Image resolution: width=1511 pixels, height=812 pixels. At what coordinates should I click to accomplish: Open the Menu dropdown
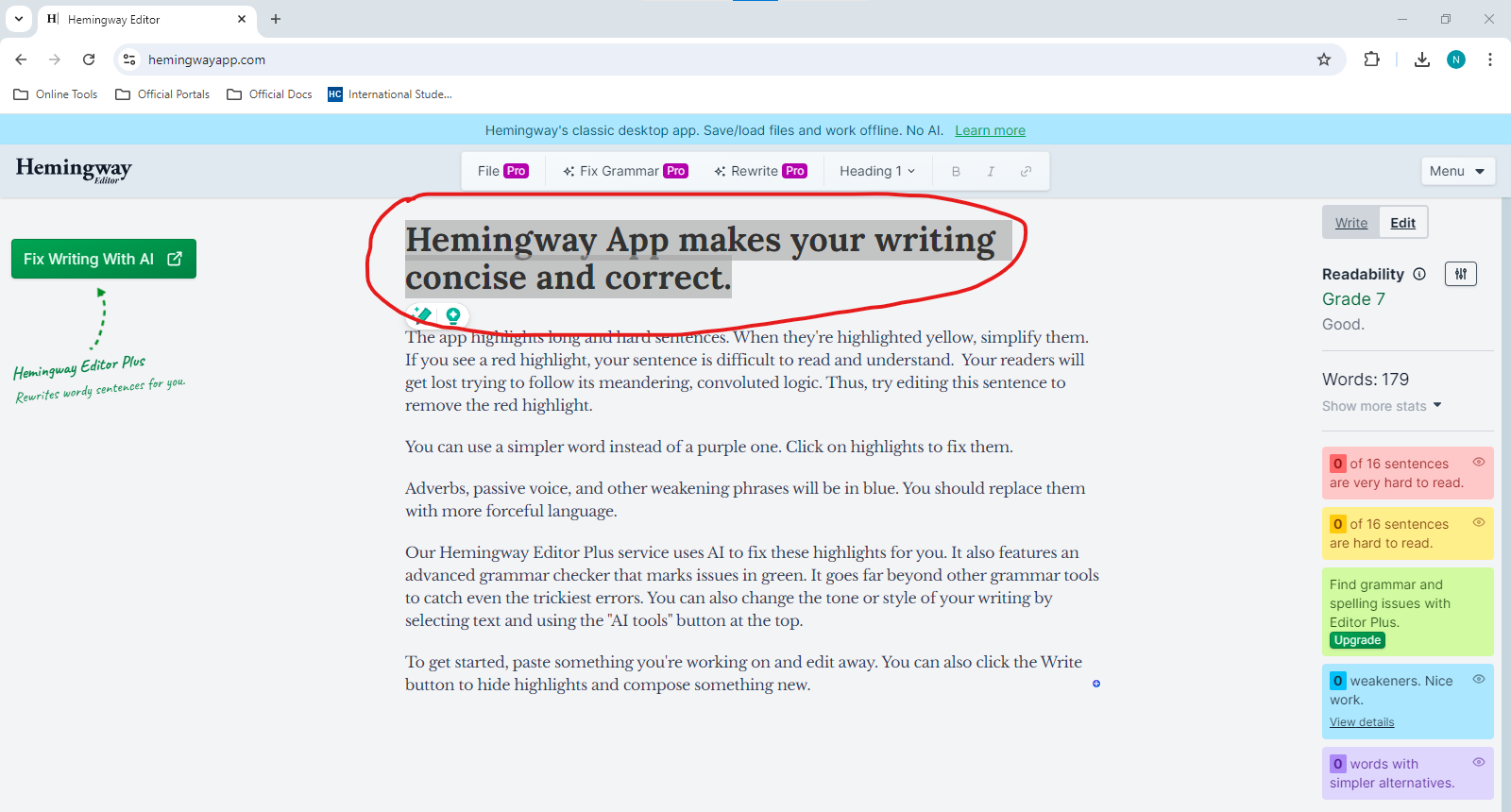[1458, 171]
